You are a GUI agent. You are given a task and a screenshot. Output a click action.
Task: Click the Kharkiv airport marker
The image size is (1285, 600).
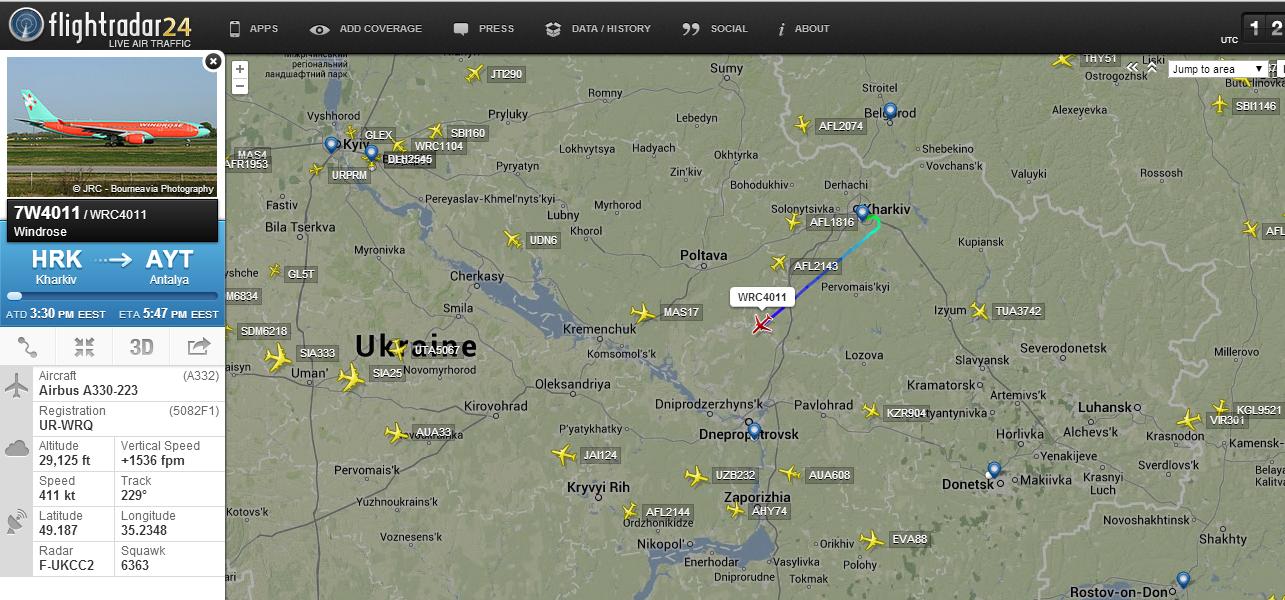click(862, 212)
